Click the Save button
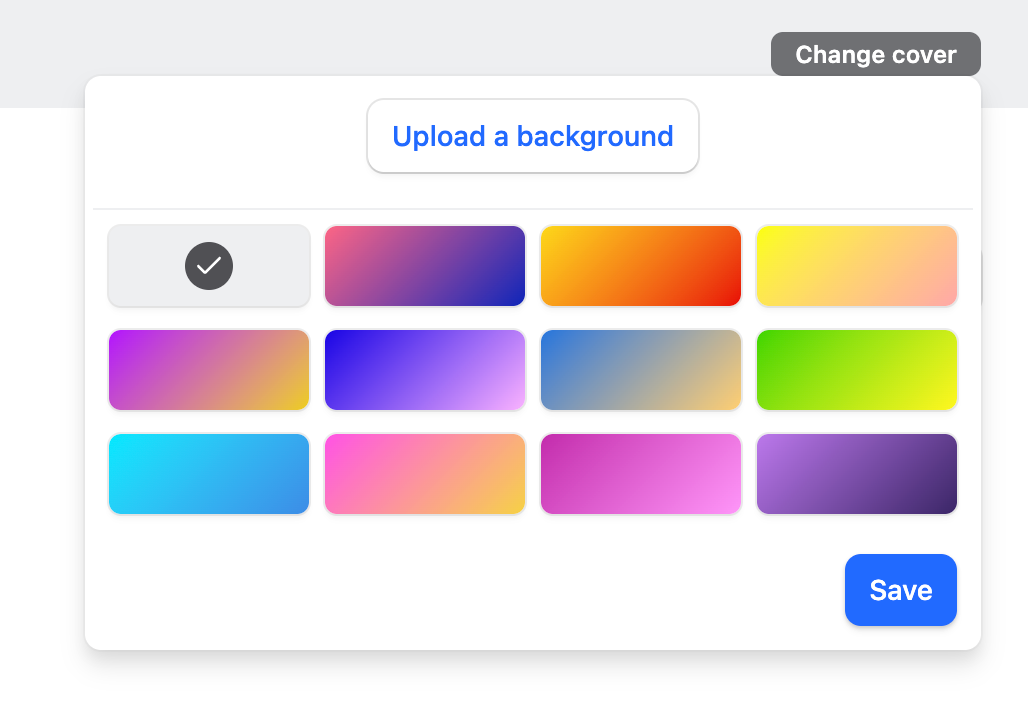The width and height of the screenshot is (1028, 720). coord(899,590)
